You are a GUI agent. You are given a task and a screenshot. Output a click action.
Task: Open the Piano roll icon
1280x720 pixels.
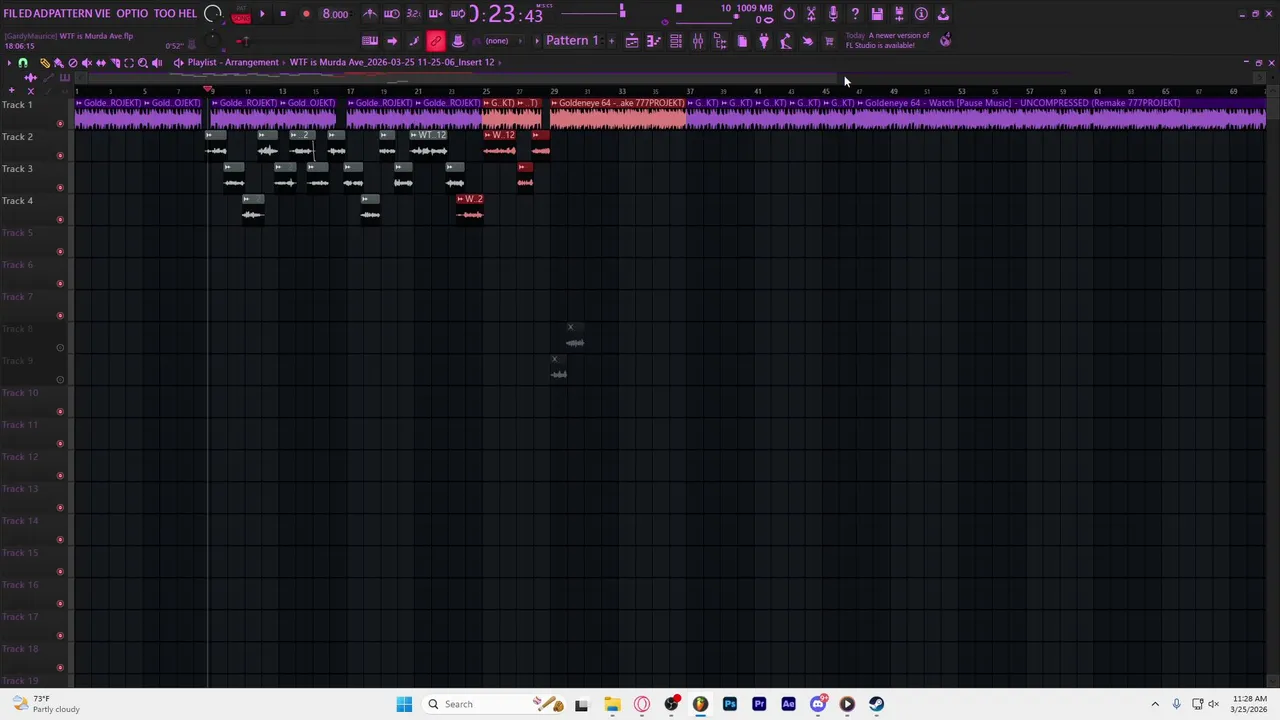tap(654, 41)
